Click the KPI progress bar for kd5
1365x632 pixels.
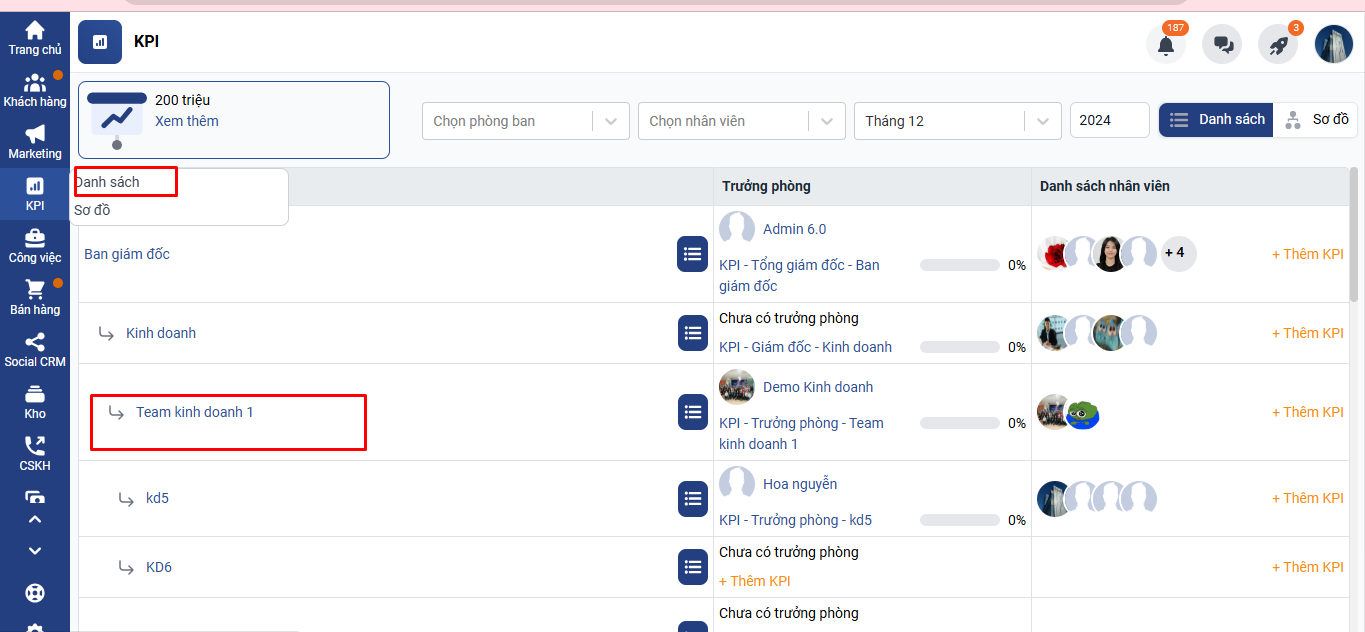[959, 520]
